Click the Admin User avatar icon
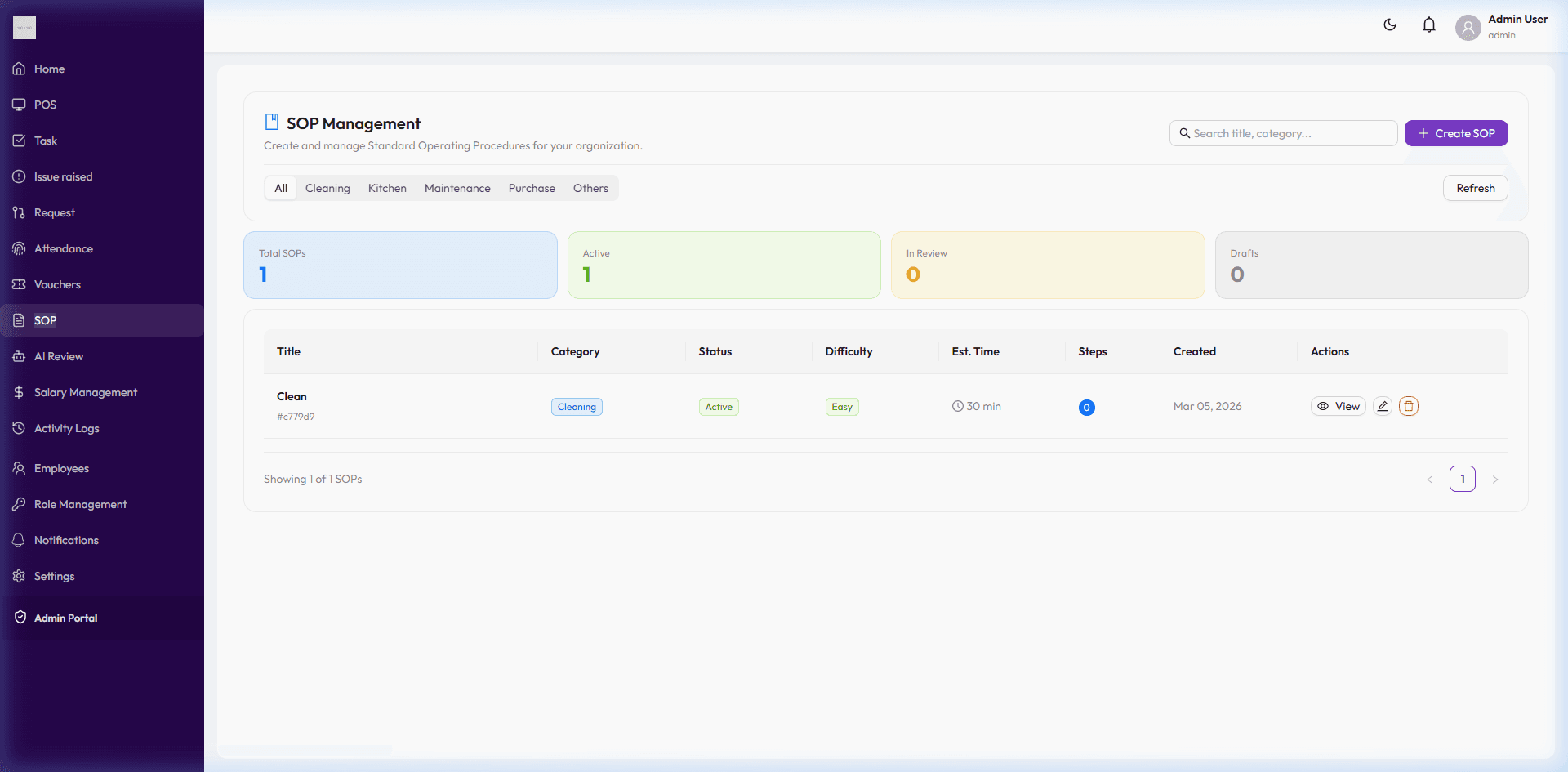 [x=1468, y=28]
